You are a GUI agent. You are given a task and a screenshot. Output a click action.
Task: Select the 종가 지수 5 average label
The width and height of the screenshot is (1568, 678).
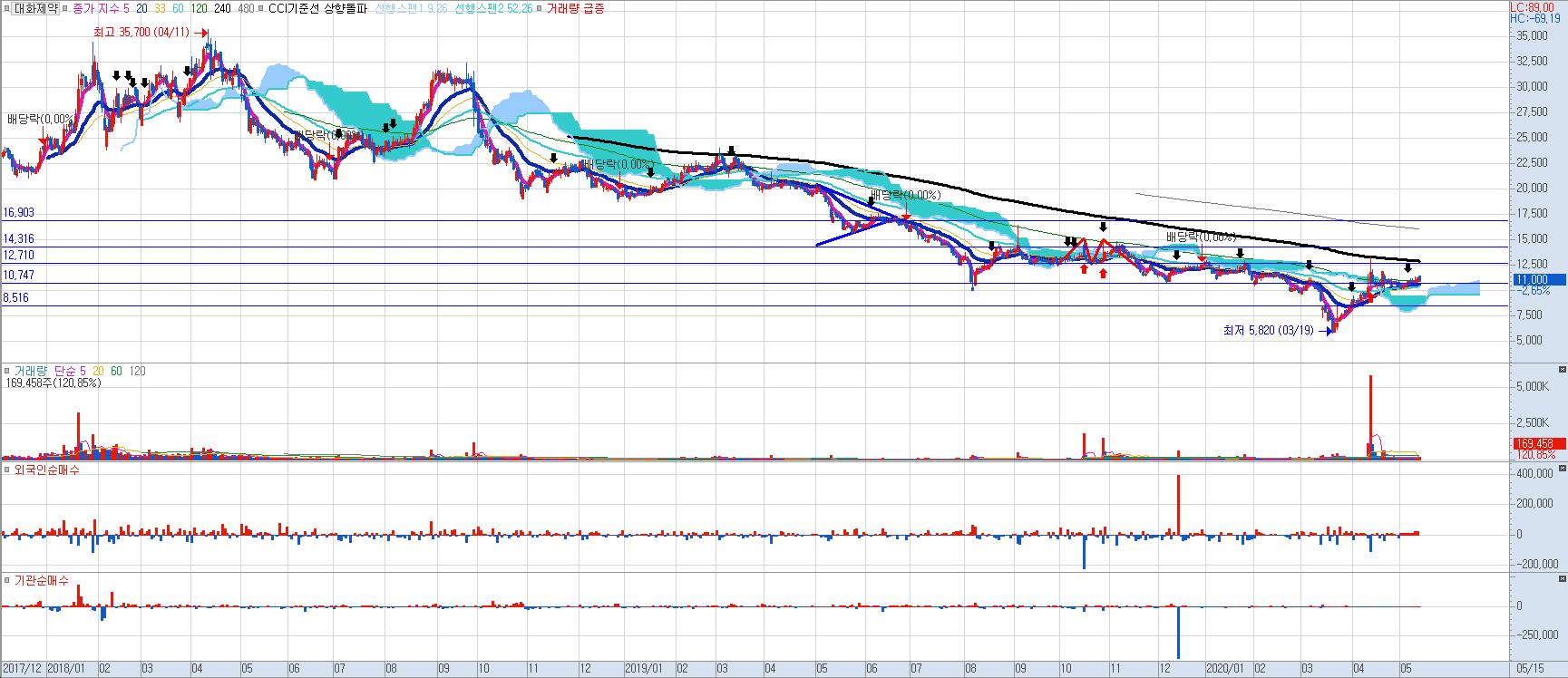click(102, 8)
